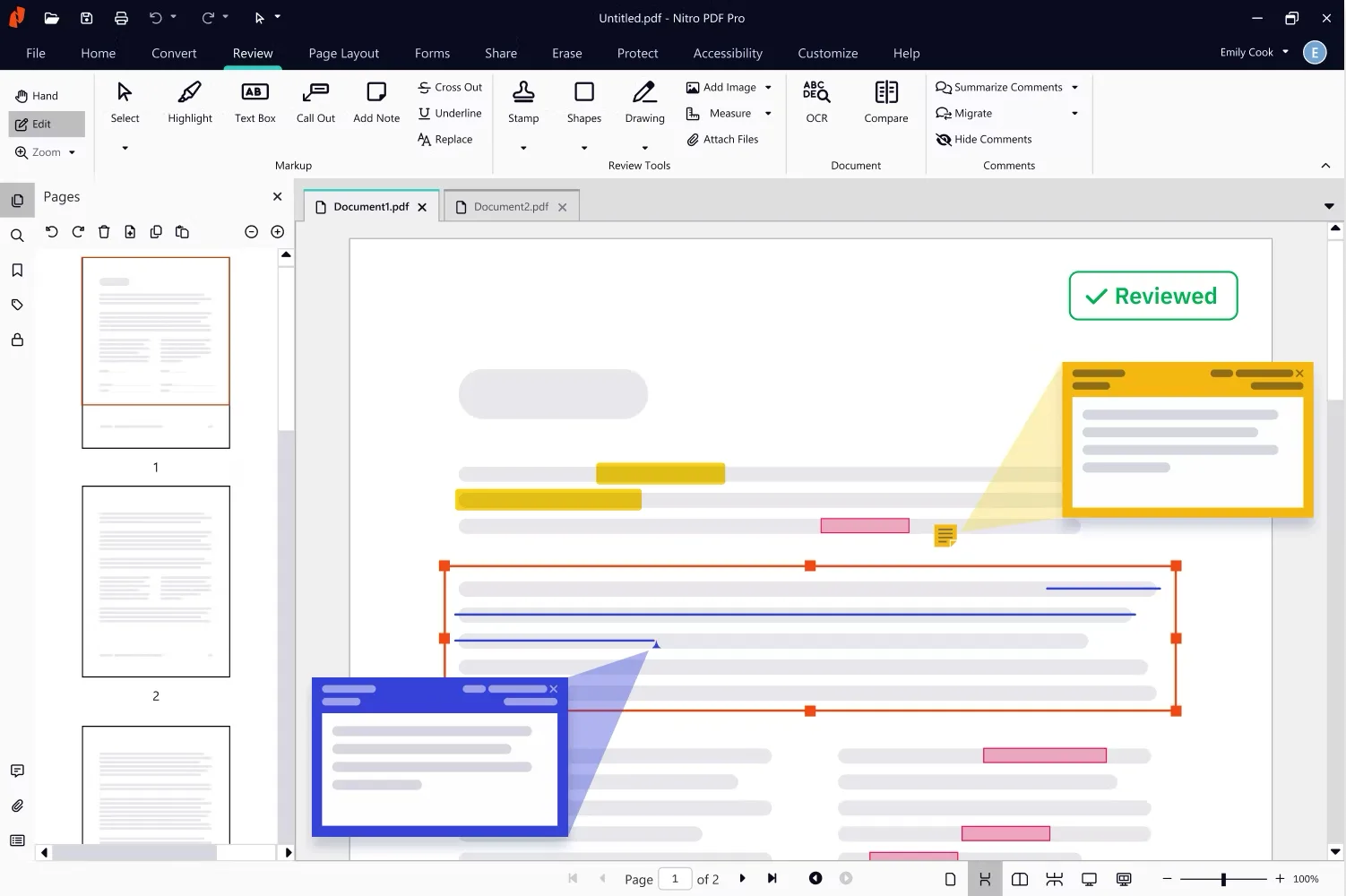Open the Compare documents tool
1346x896 pixels.
click(886, 102)
